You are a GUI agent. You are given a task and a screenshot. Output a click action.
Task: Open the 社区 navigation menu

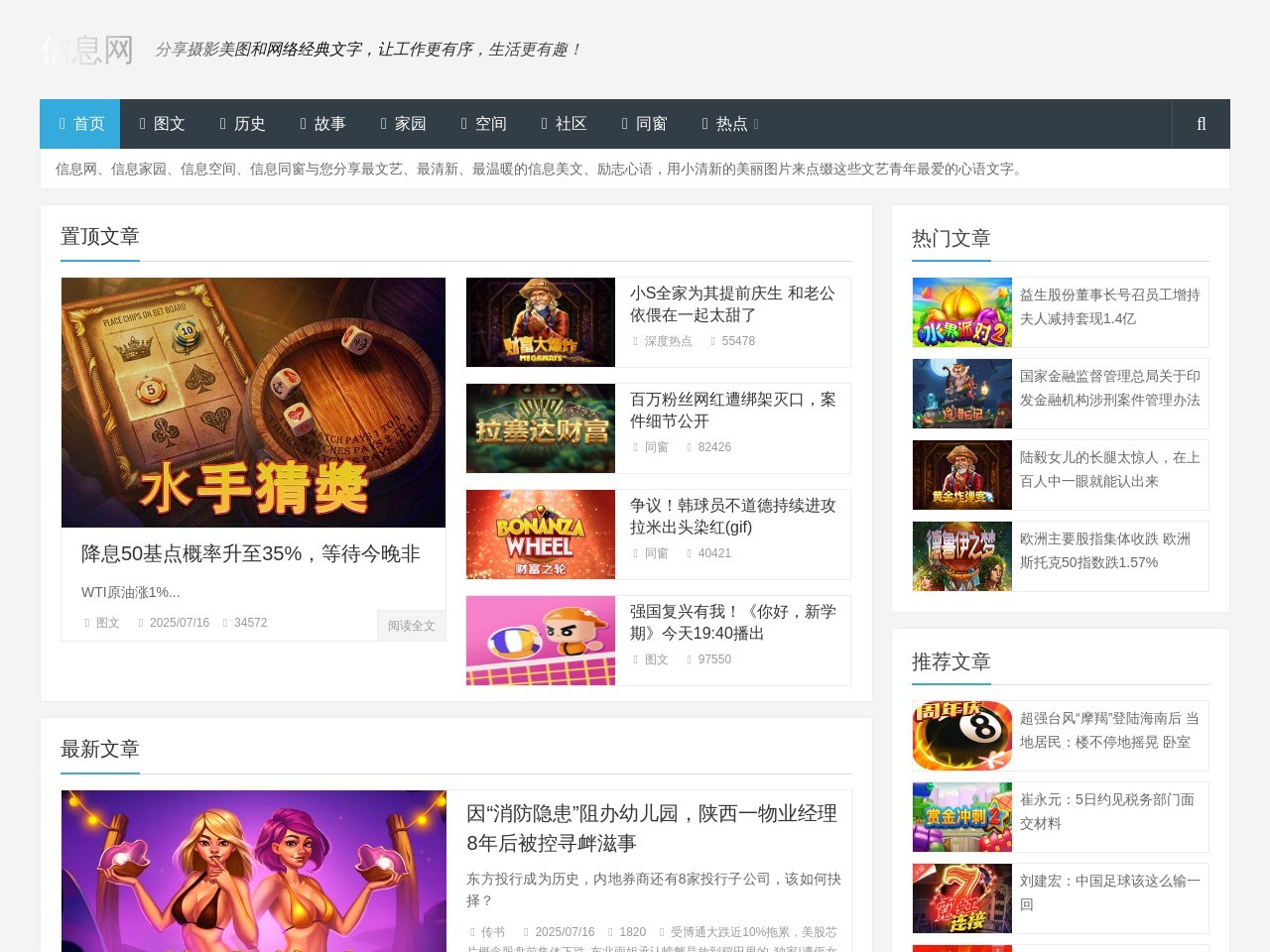click(x=566, y=124)
